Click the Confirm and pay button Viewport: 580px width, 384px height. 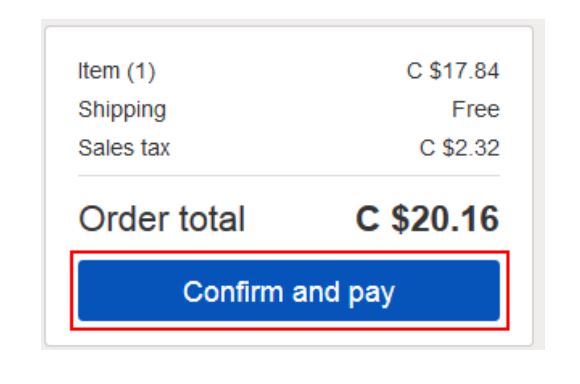pos(289,290)
